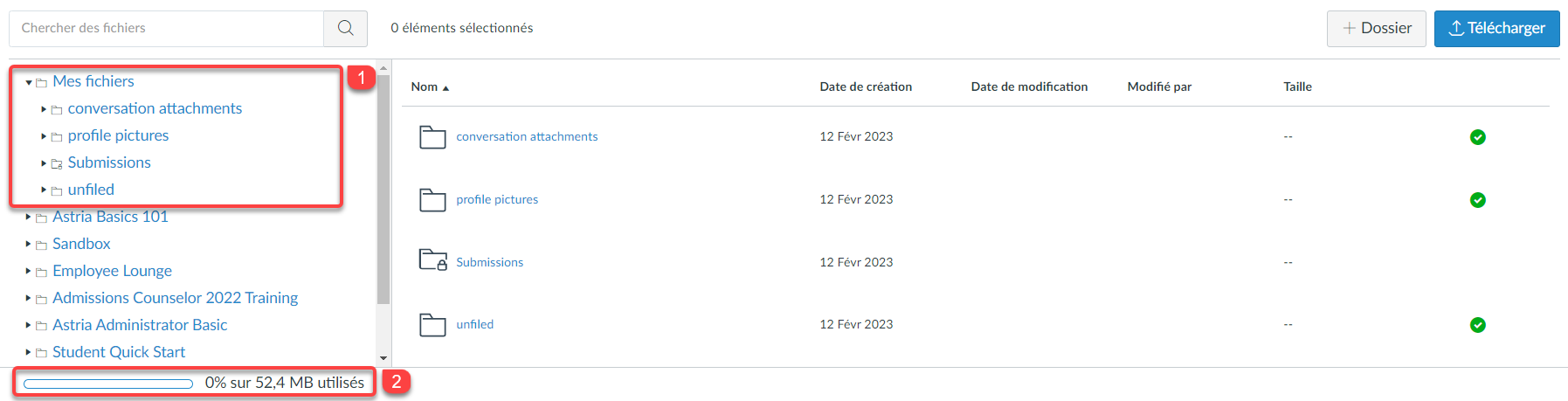Sort by Date de création column
The height and width of the screenshot is (401, 1568).
click(x=866, y=86)
